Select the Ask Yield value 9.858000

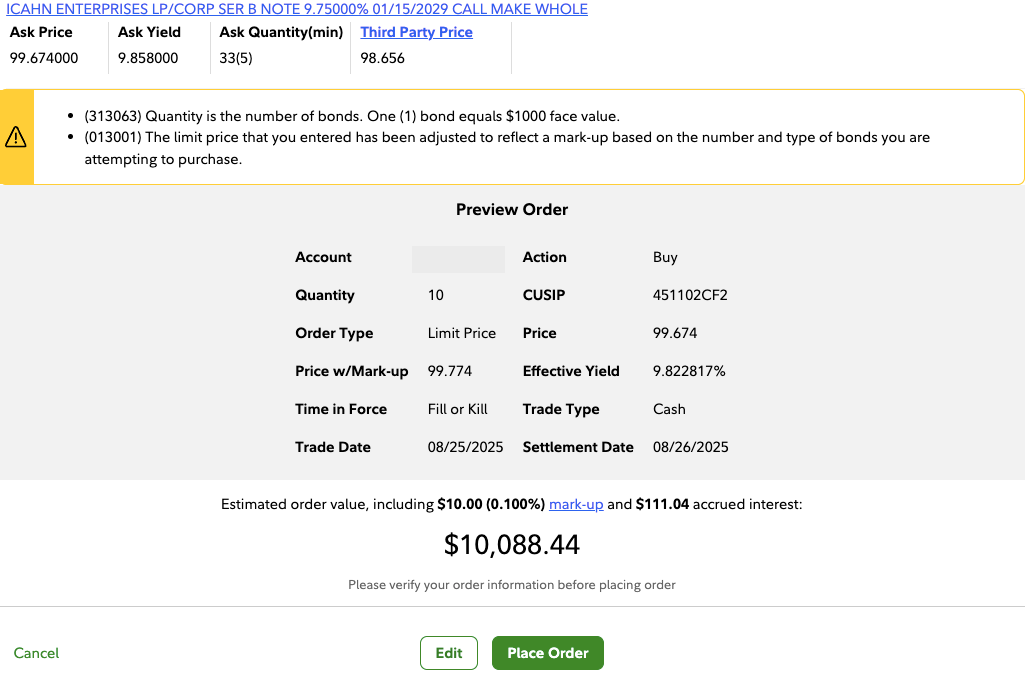point(148,58)
